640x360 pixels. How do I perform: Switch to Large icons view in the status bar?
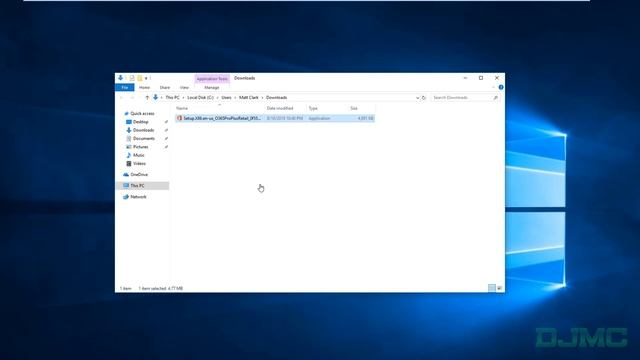pyautogui.click(x=500, y=288)
